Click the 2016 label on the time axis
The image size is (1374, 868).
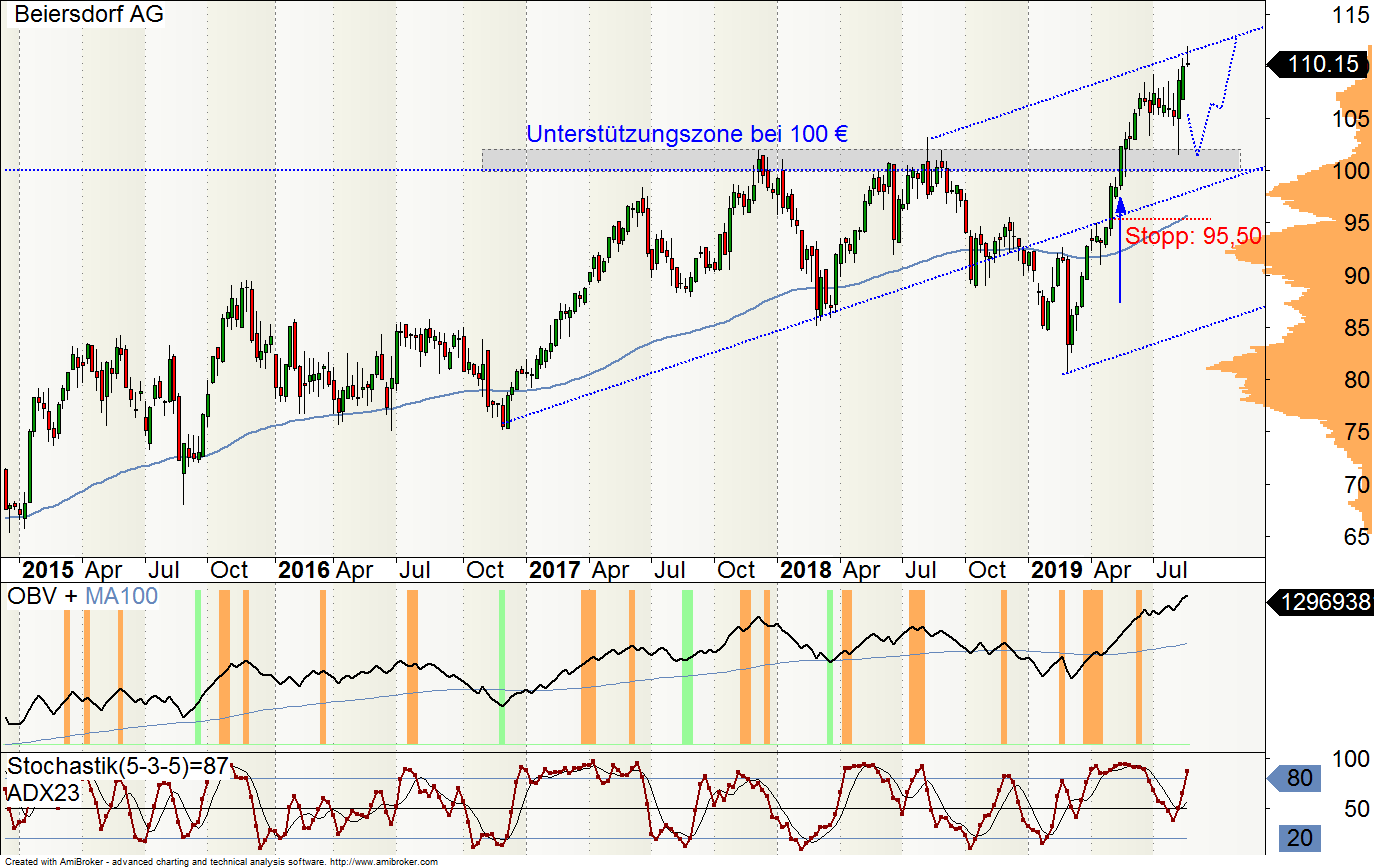[x=303, y=570]
